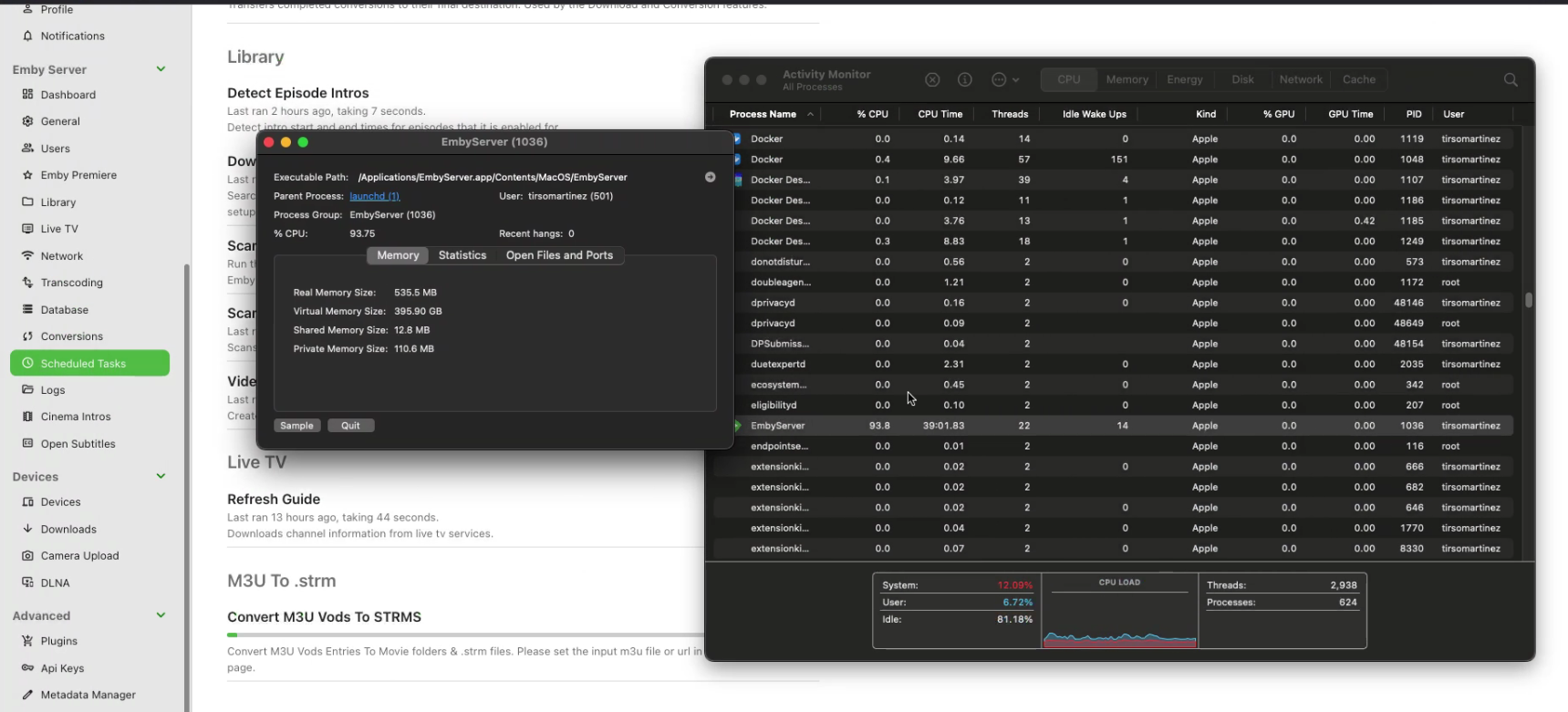
Task: Open the Dashboard icon in Emby sidebar
Action: [x=27, y=95]
